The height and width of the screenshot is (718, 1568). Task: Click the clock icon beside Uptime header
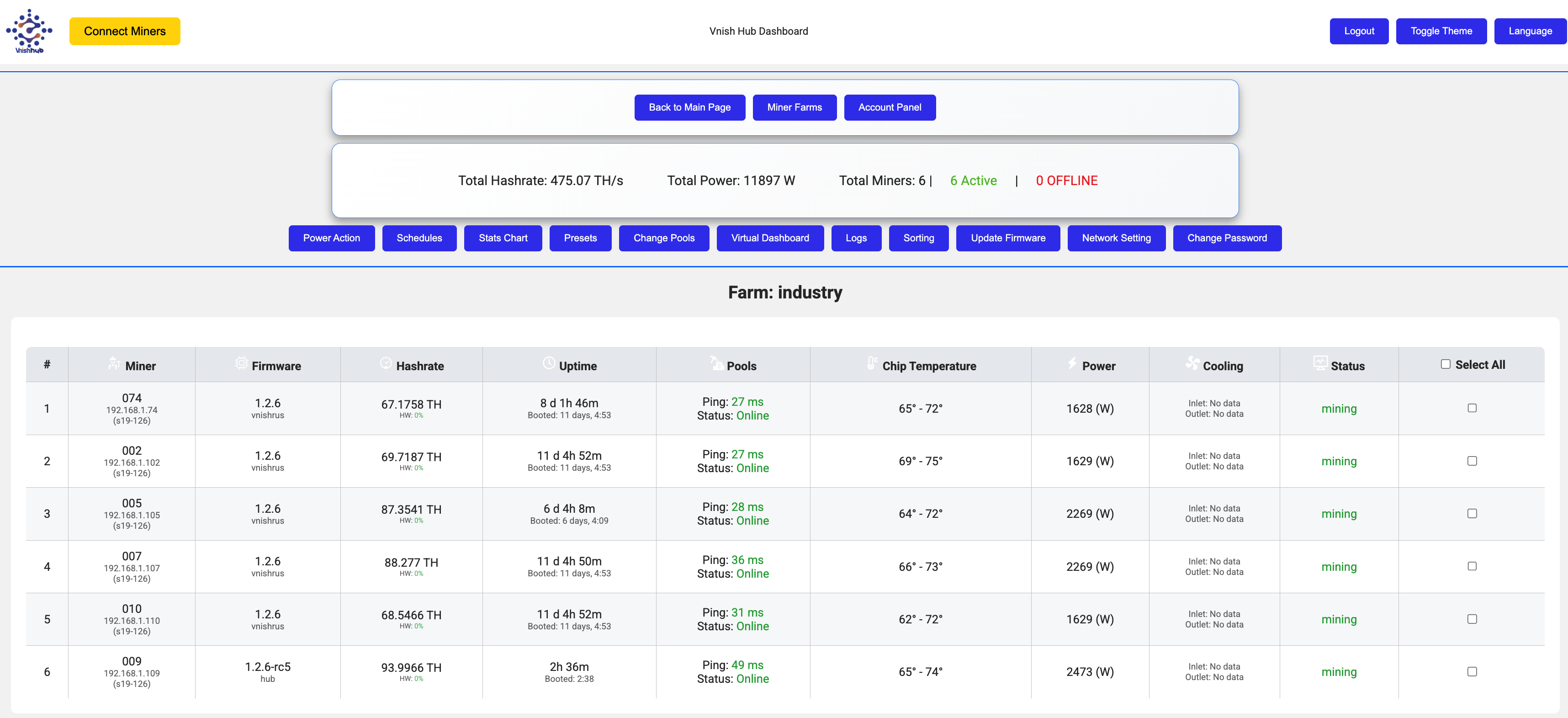pos(548,363)
